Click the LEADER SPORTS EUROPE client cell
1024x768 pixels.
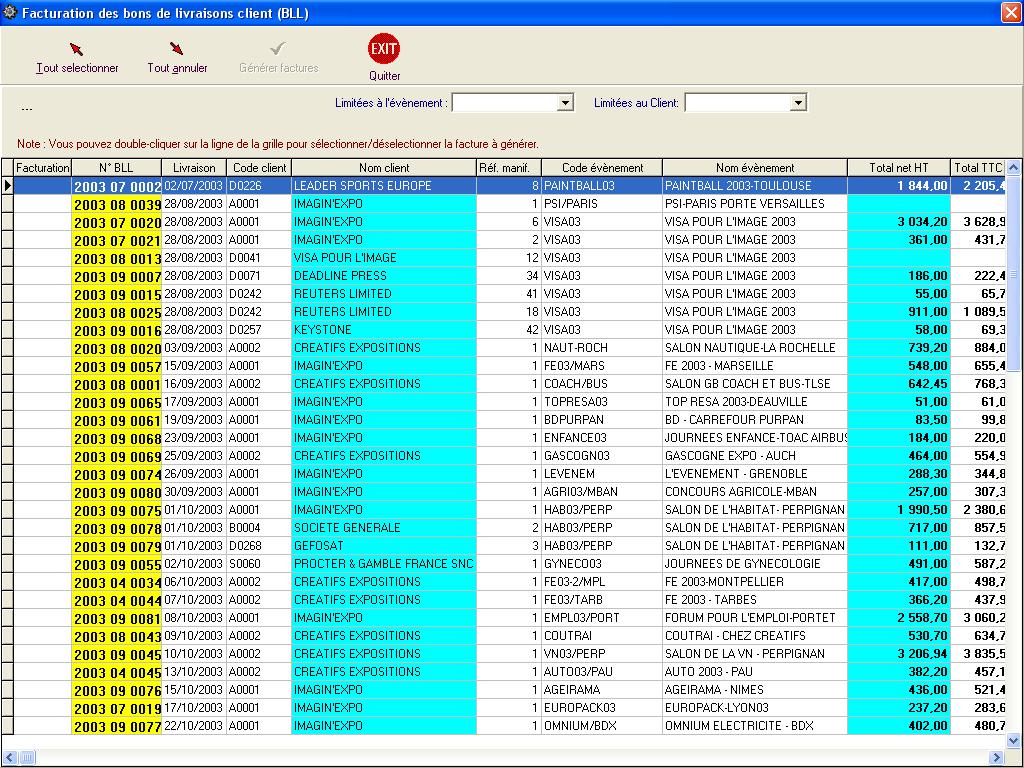pyautogui.click(x=384, y=185)
